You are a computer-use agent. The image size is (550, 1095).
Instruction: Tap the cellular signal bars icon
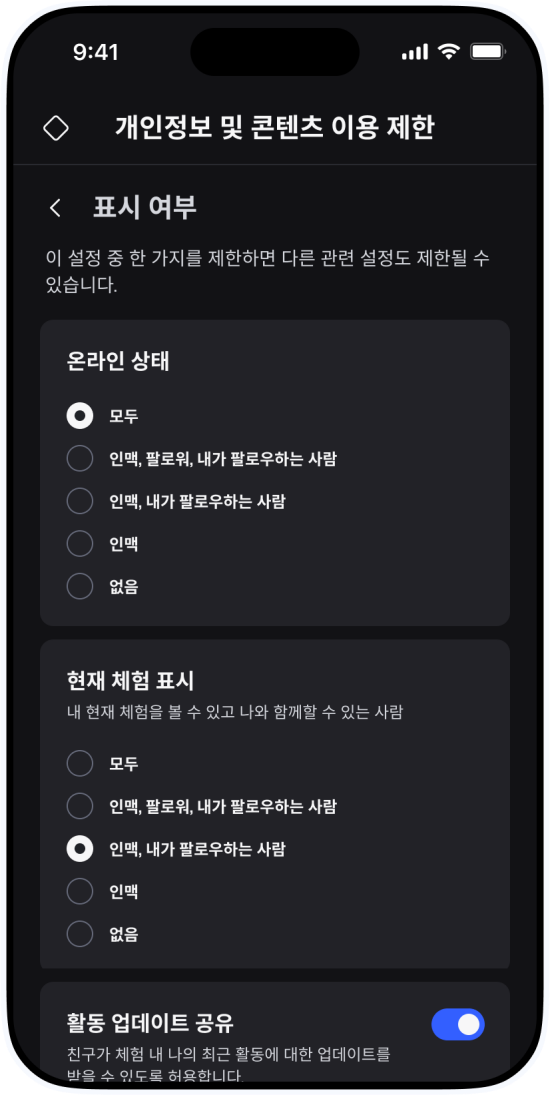pyautogui.click(x=415, y=52)
